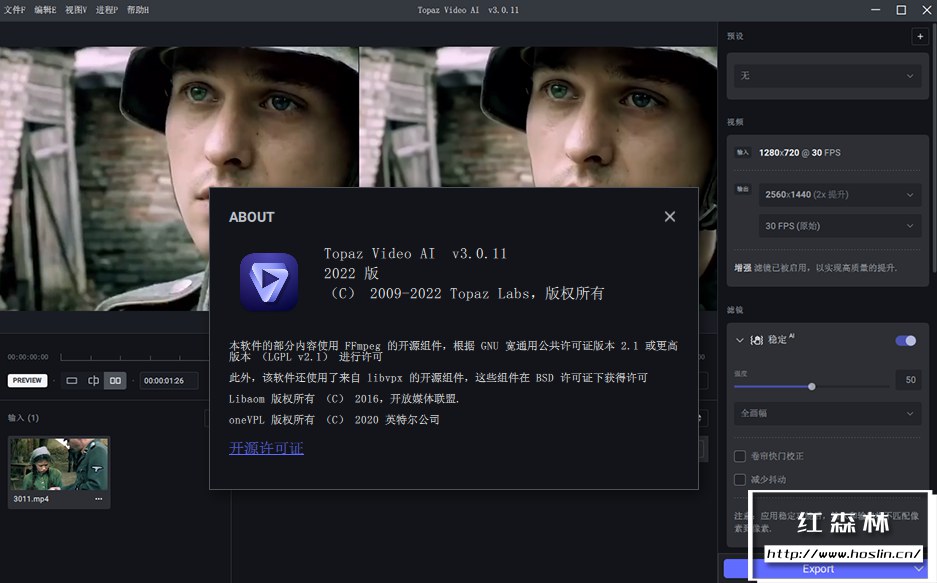Toggle the 稳定 filter switch off

[906, 340]
